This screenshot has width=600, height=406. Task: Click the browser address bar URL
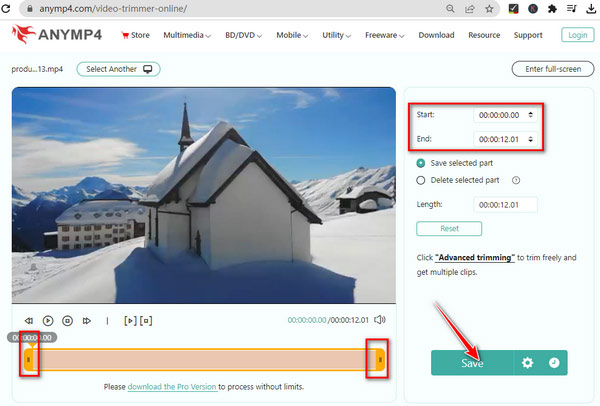(x=113, y=8)
